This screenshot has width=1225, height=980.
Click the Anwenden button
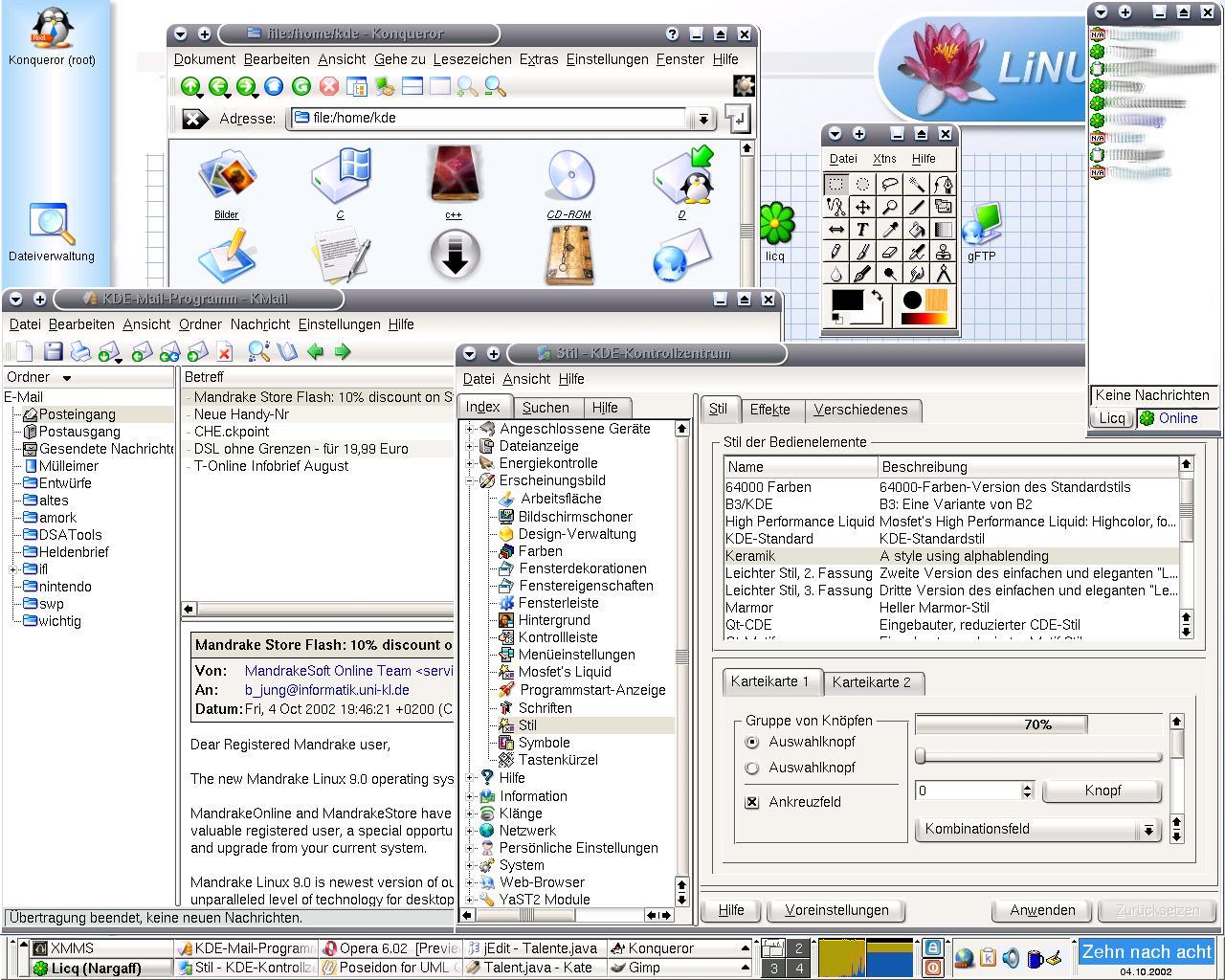pyautogui.click(x=1042, y=910)
